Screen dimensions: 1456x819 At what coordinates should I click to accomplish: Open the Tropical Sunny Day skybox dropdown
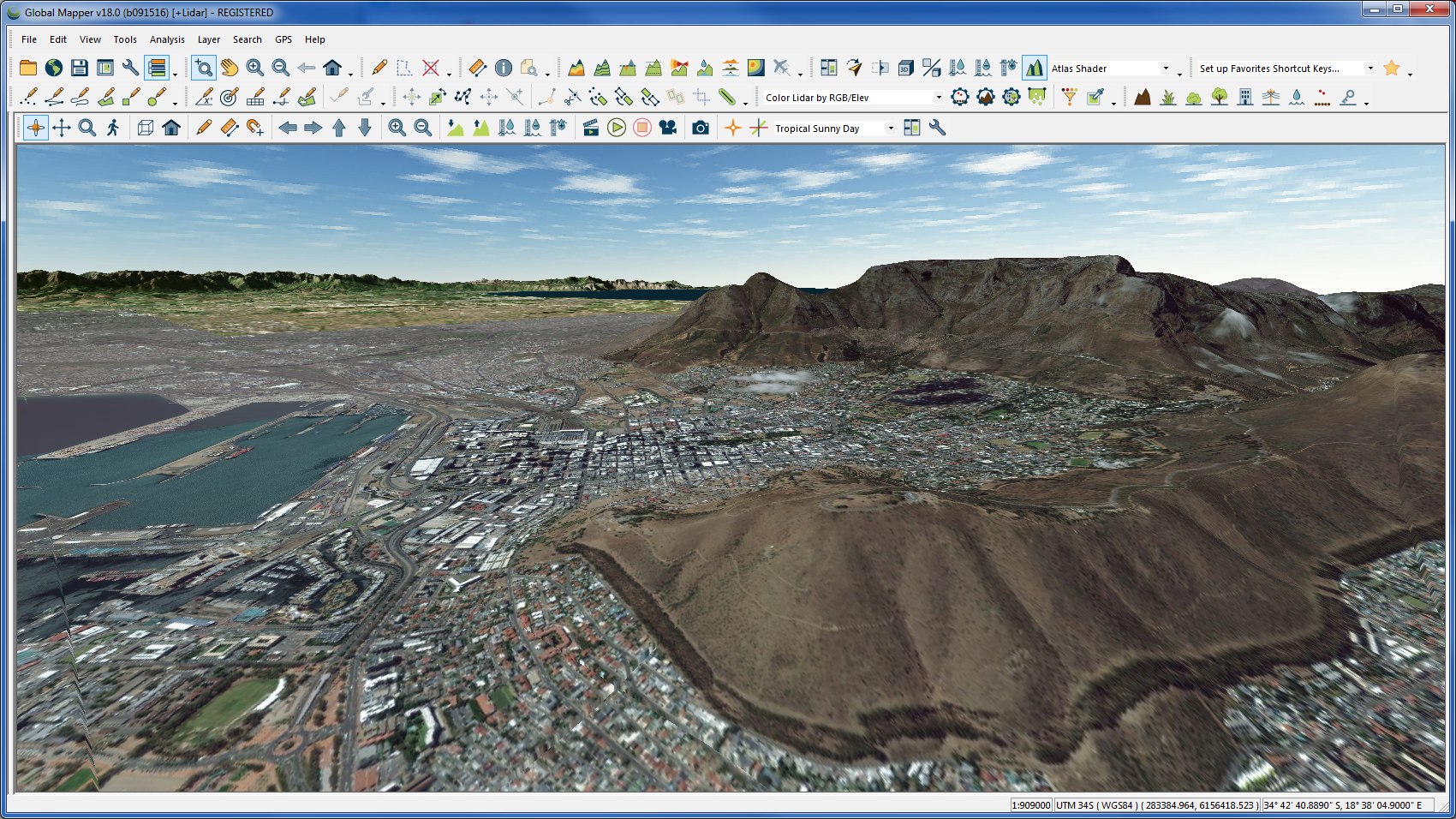[891, 129]
